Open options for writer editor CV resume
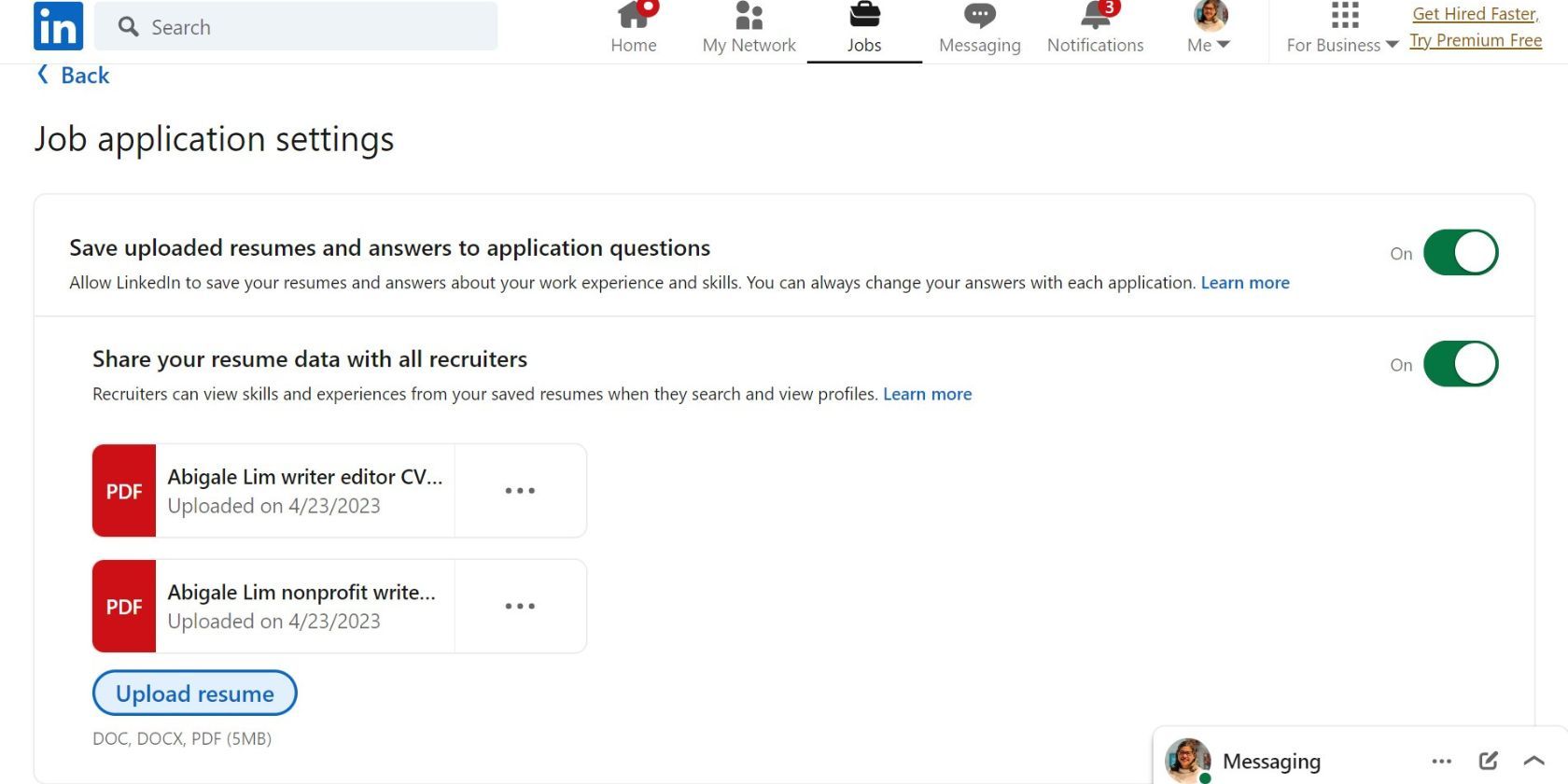 (x=520, y=491)
